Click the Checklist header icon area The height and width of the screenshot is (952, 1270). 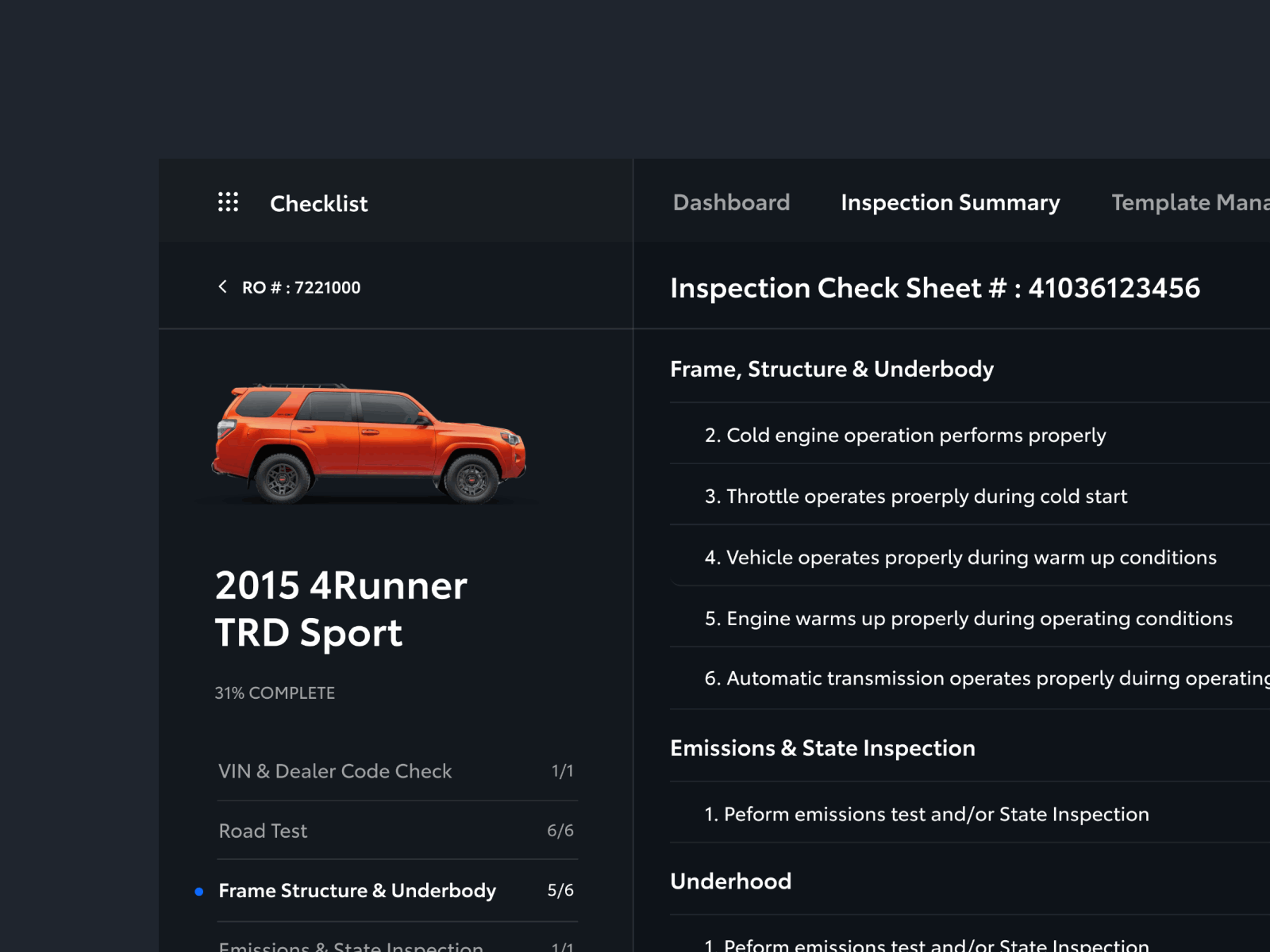pos(318,203)
